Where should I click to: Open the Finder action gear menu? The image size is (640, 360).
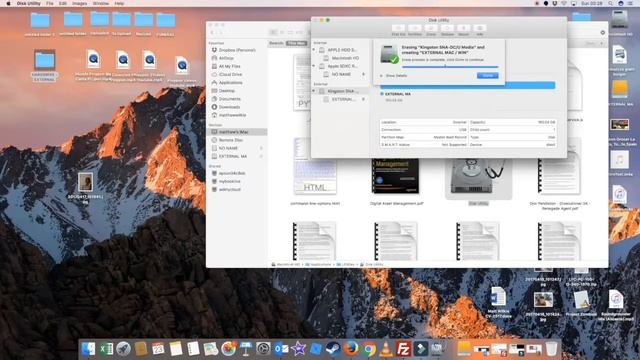(x=602, y=33)
